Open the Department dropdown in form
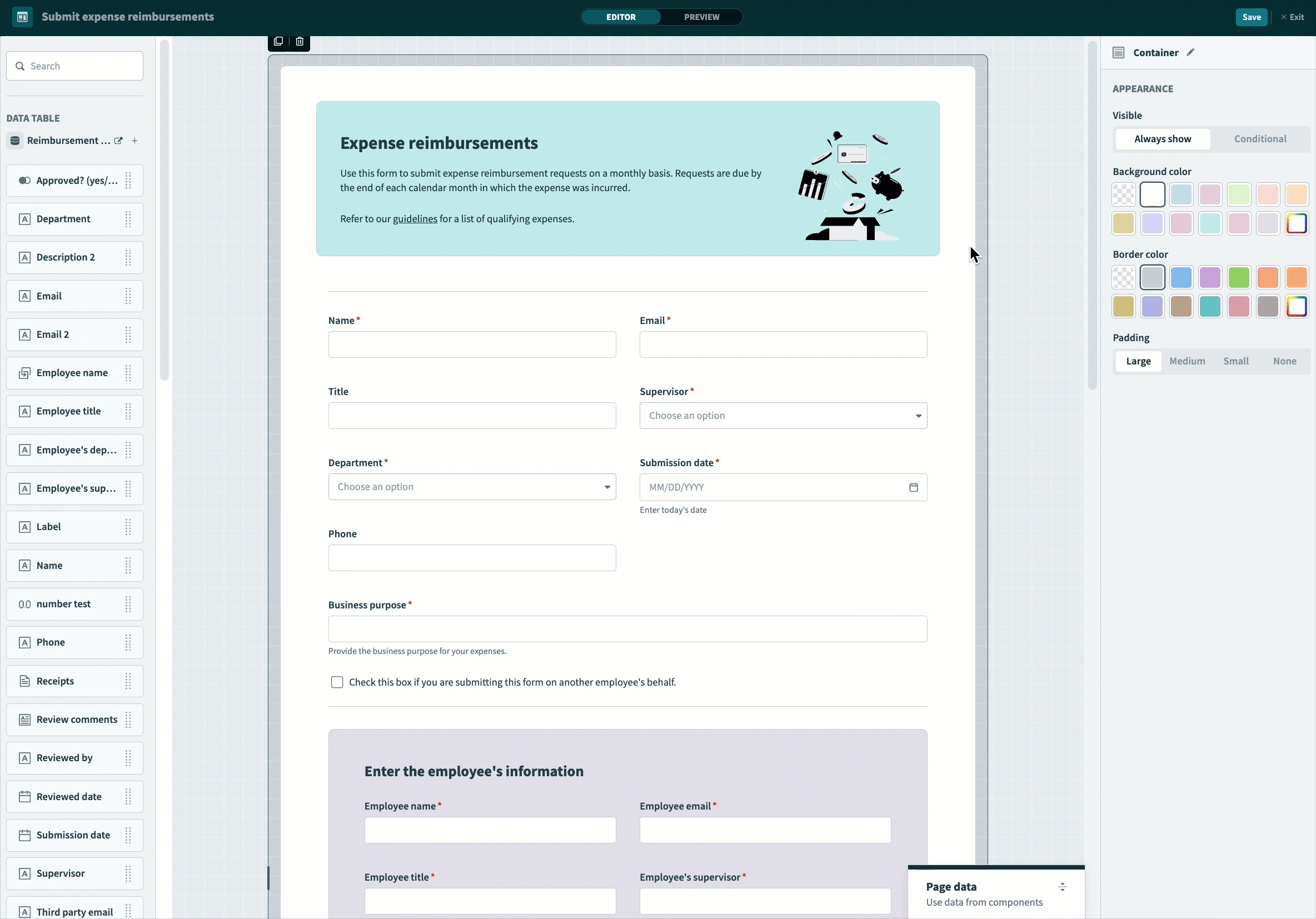This screenshot has height=919, width=1316. [472, 486]
